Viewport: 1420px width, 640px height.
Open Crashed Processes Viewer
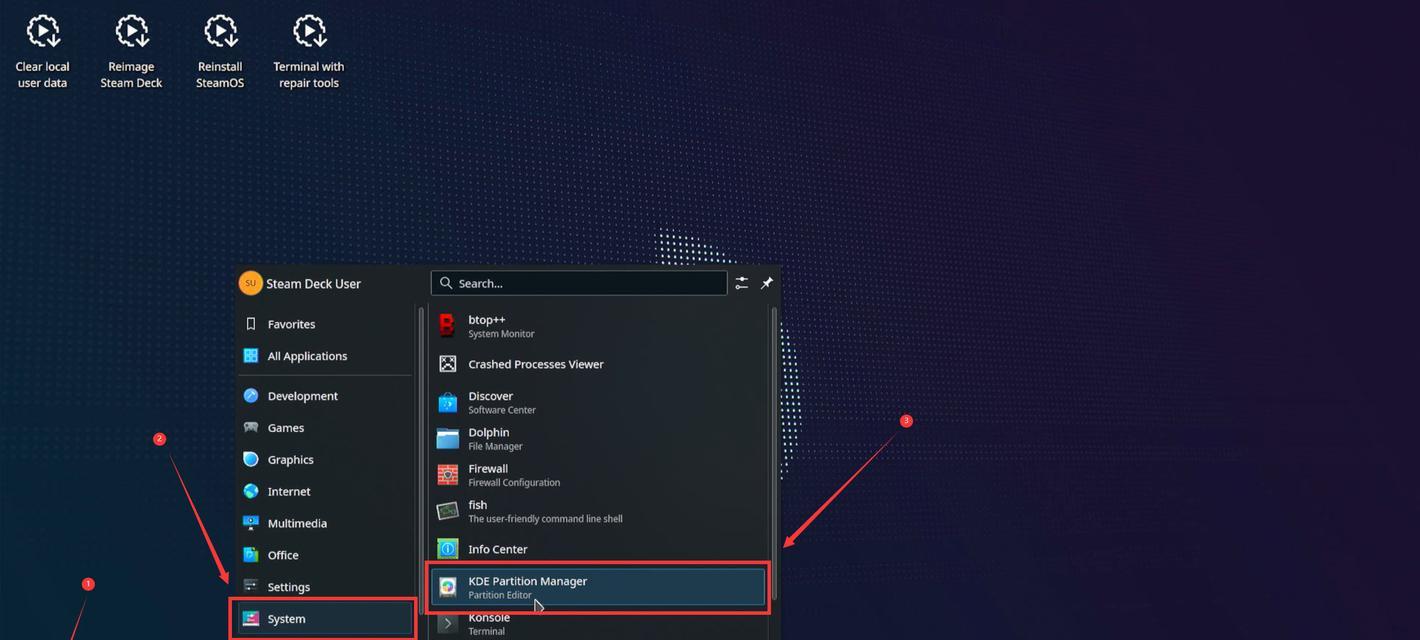tap(598, 364)
